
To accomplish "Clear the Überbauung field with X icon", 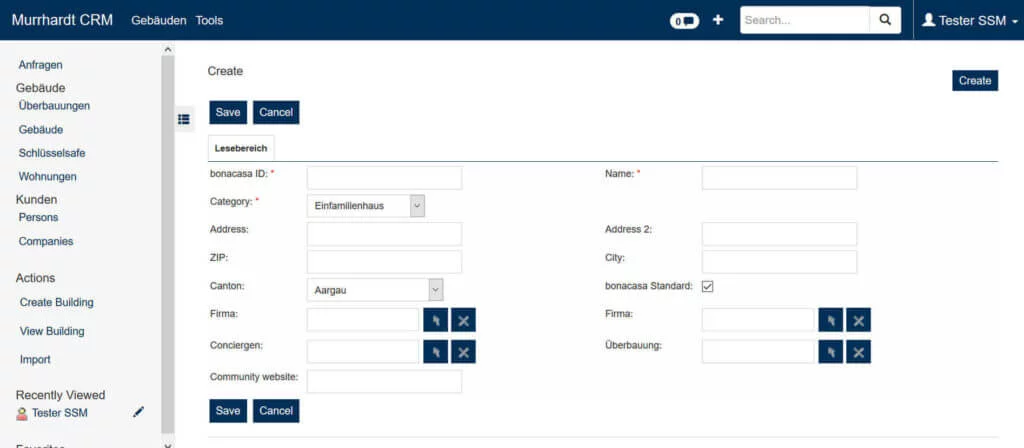I will pos(858,351).
